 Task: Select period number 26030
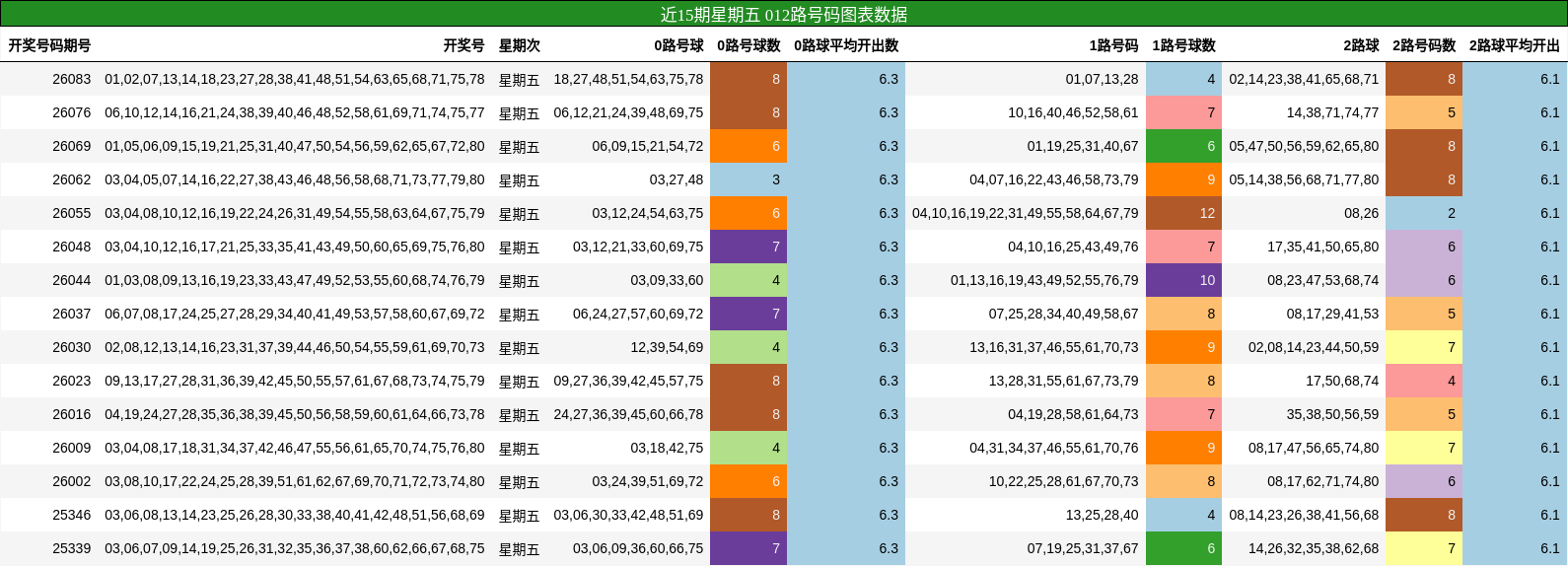click(71, 347)
